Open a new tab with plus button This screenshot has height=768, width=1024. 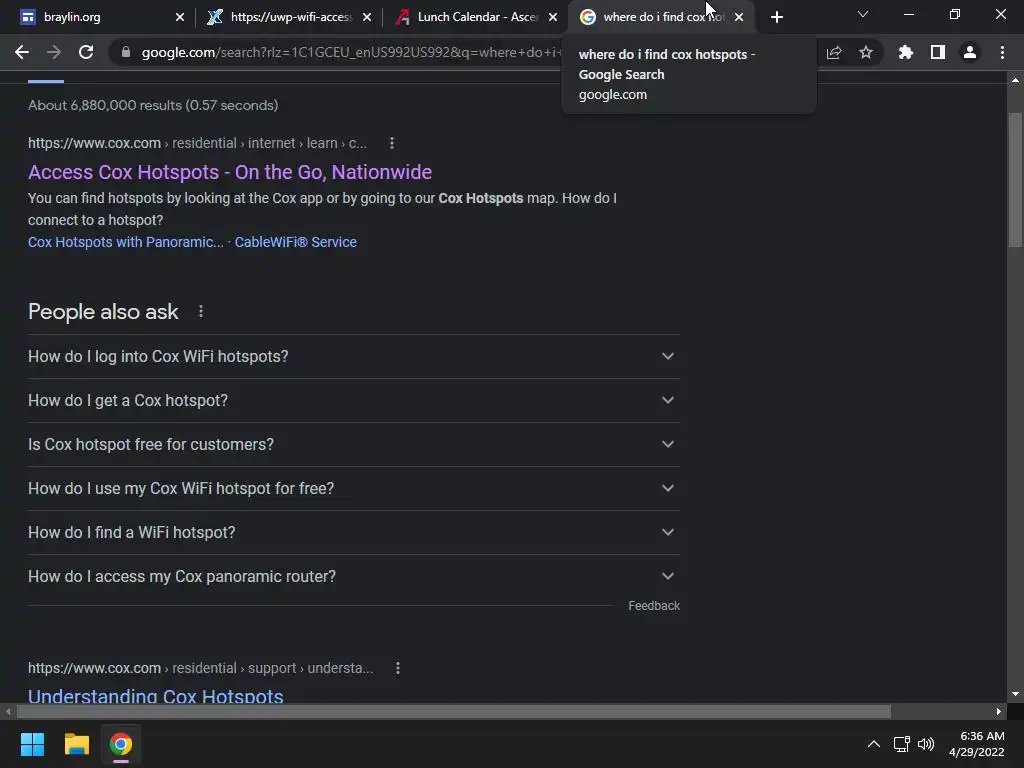[x=776, y=17]
